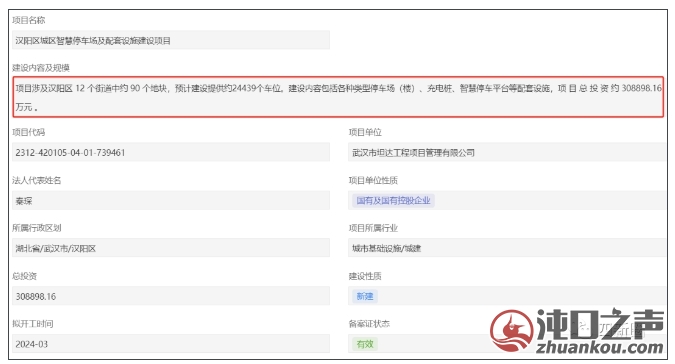
Task: Click the 所属行政区划 label
Action: pyautogui.click(x=37, y=228)
